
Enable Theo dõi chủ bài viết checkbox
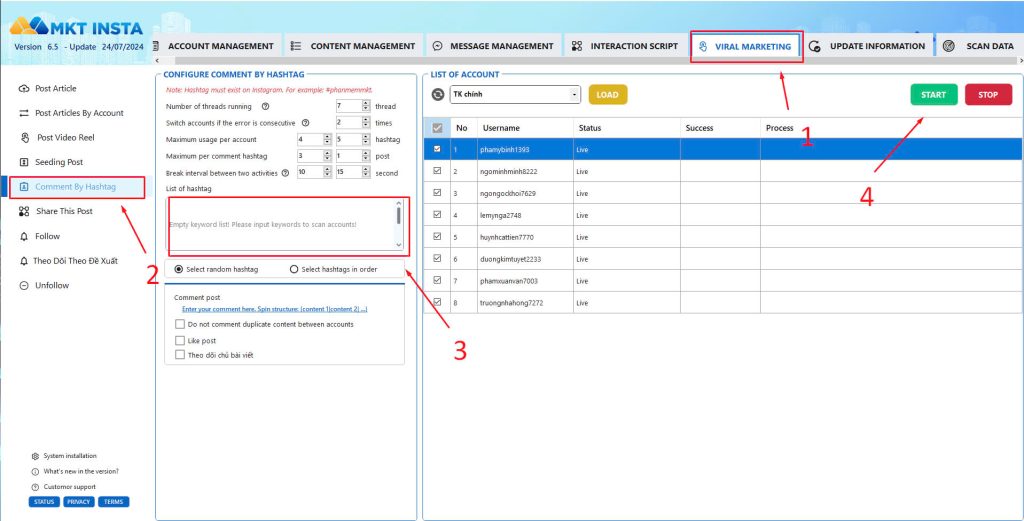tap(180, 355)
